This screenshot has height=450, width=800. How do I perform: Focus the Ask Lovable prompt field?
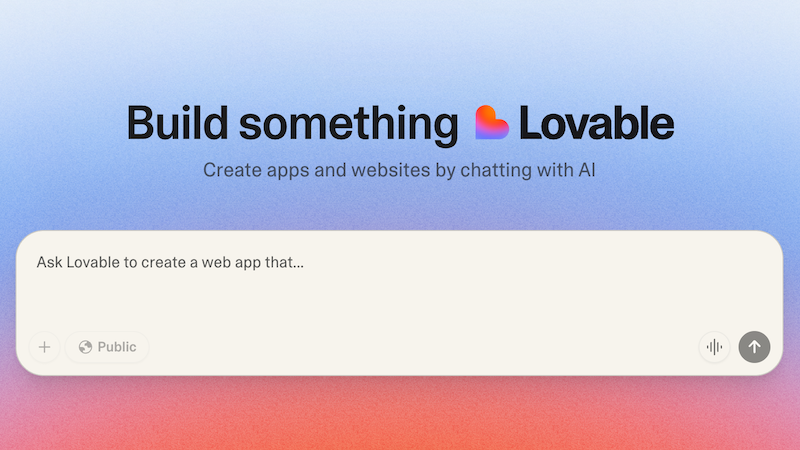[x=399, y=286]
